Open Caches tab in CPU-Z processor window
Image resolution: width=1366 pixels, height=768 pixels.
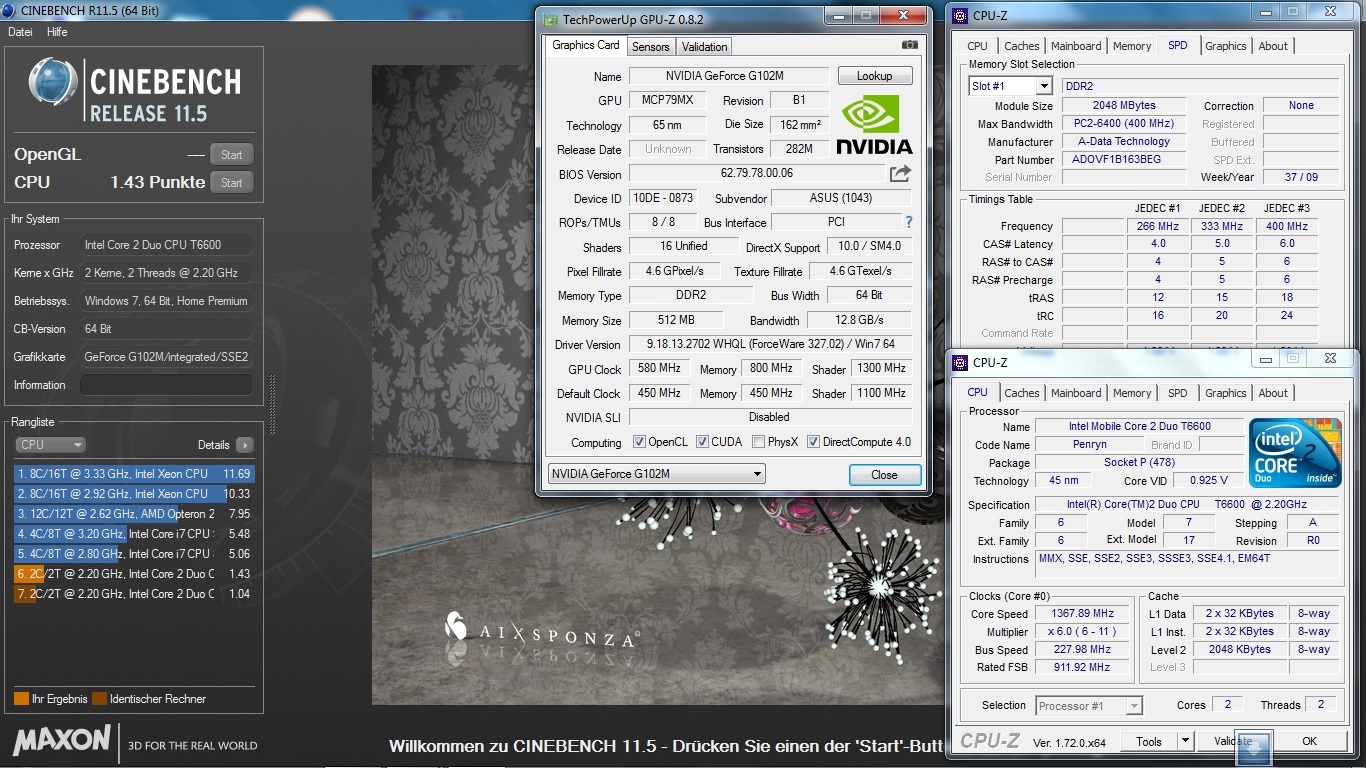click(x=1021, y=393)
